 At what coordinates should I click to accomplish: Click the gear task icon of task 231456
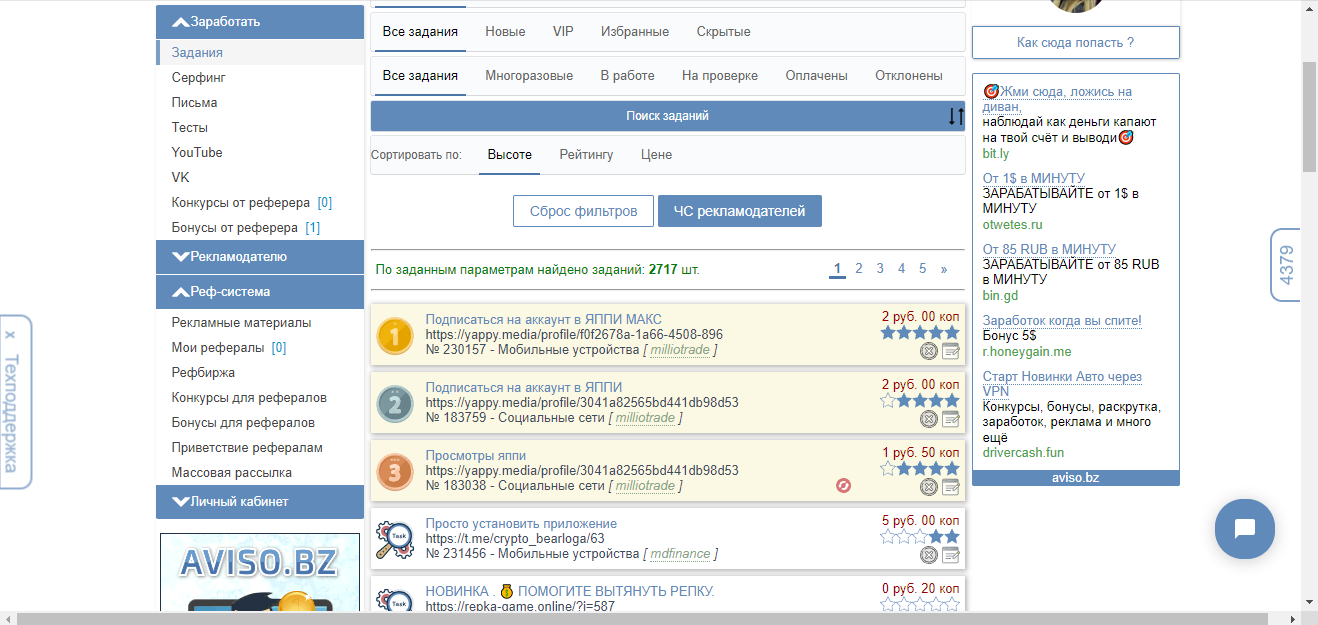point(396,541)
